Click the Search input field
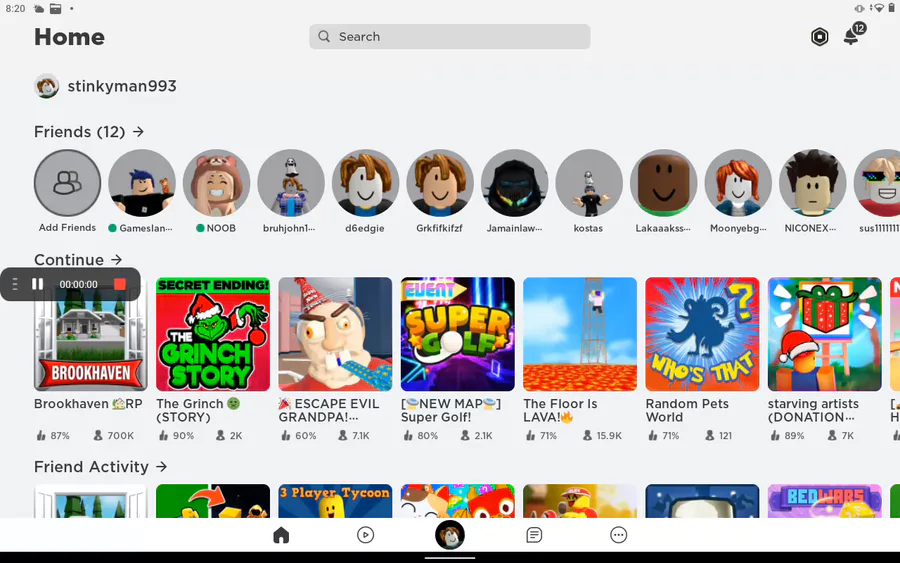900x563 pixels. 449,37
